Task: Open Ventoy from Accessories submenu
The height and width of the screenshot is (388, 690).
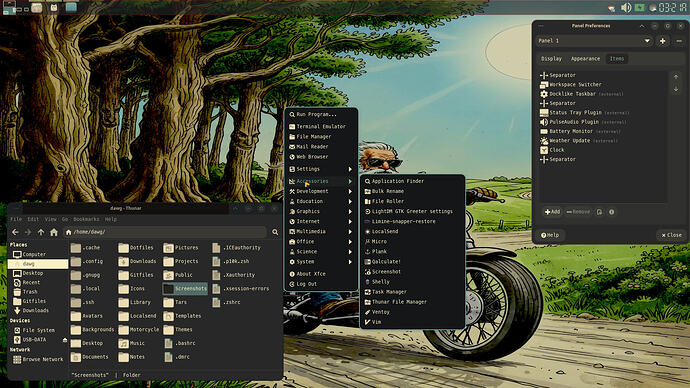Action: coord(412,312)
